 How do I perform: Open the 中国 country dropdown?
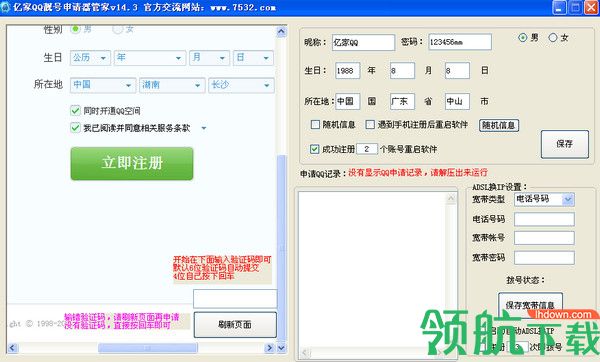tap(103, 85)
